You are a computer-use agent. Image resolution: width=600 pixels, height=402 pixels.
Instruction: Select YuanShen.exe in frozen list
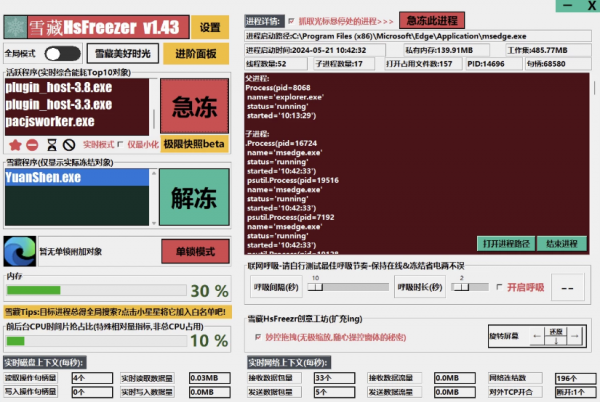(77, 177)
